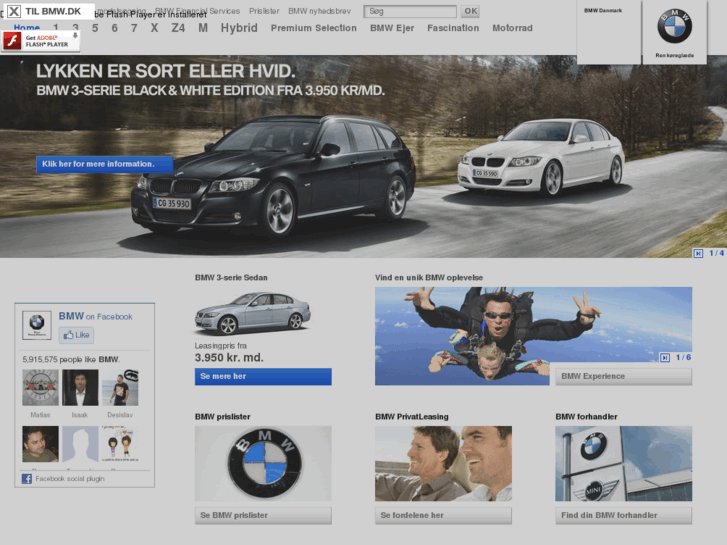This screenshot has height=545, width=727.
Task: Click the 'Se fordelene her' button
Action: tap(443, 515)
